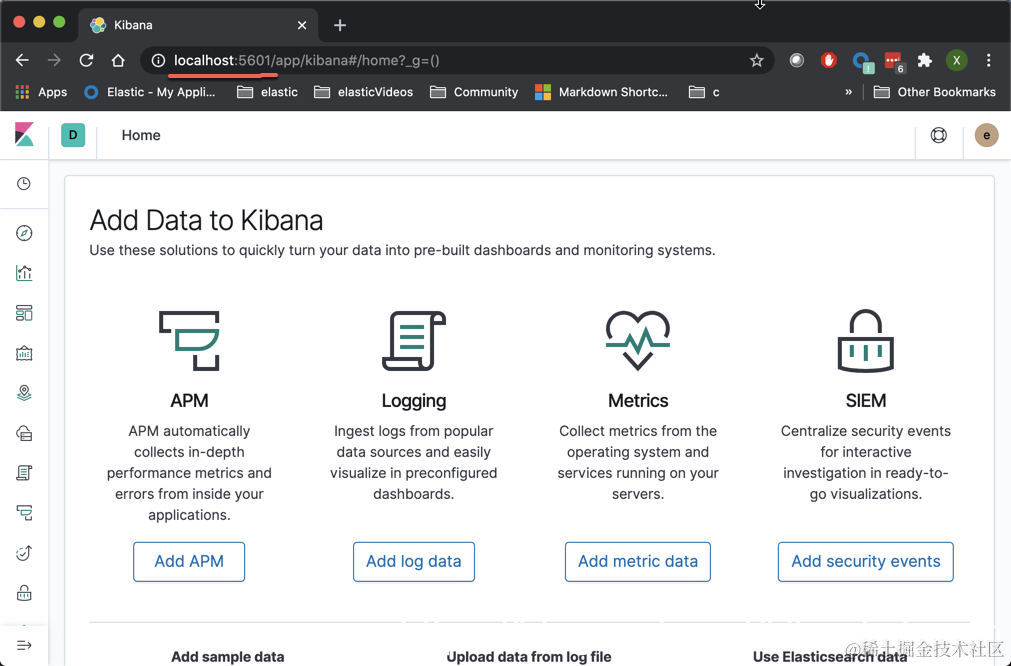Show more bookmarks chevron
The image size is (1011, 666).
(x=849, y=92)
